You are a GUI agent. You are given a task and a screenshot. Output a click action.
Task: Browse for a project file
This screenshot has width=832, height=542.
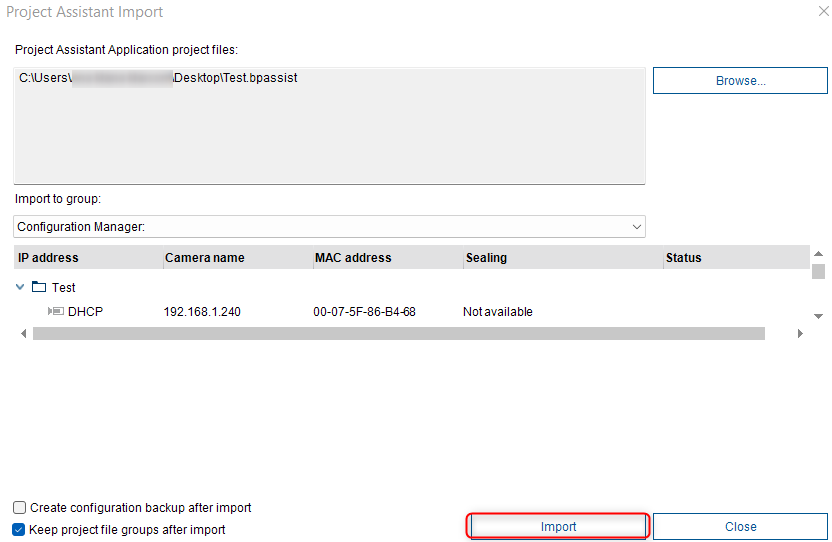(740, 81)
